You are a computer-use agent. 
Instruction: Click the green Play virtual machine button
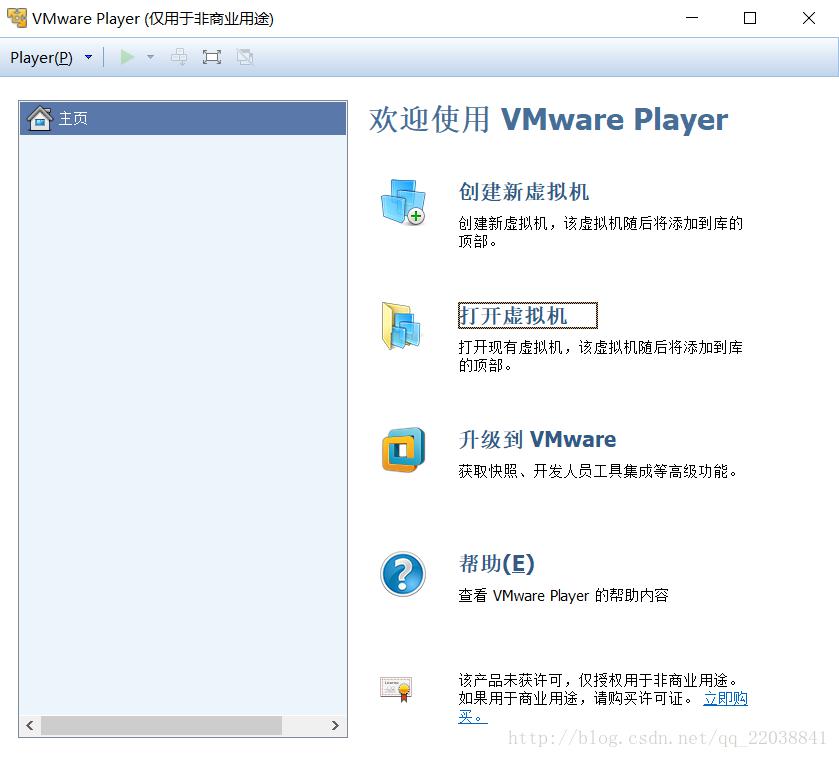pyautogui.click(x=127, y=57)
